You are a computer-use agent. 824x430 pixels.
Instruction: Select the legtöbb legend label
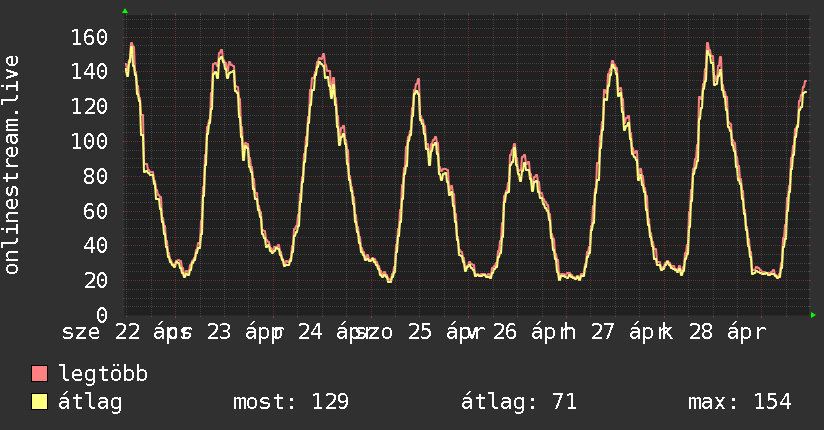pos(103,374)
